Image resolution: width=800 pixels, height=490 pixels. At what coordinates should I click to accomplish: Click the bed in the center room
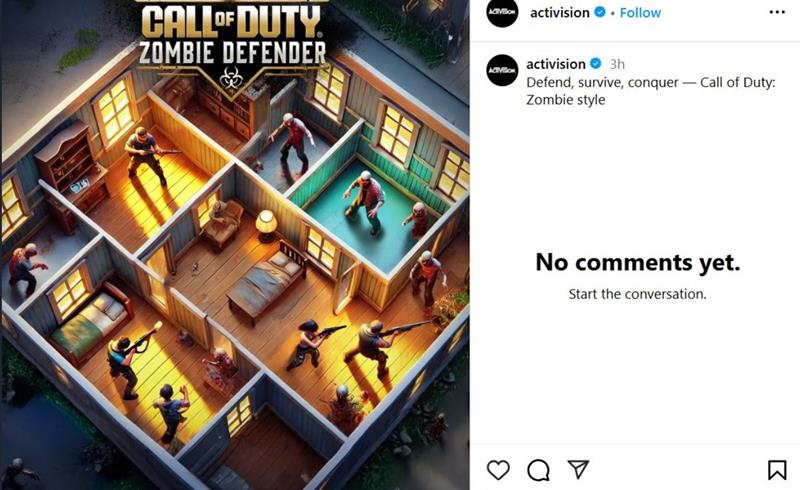(268, 283)
